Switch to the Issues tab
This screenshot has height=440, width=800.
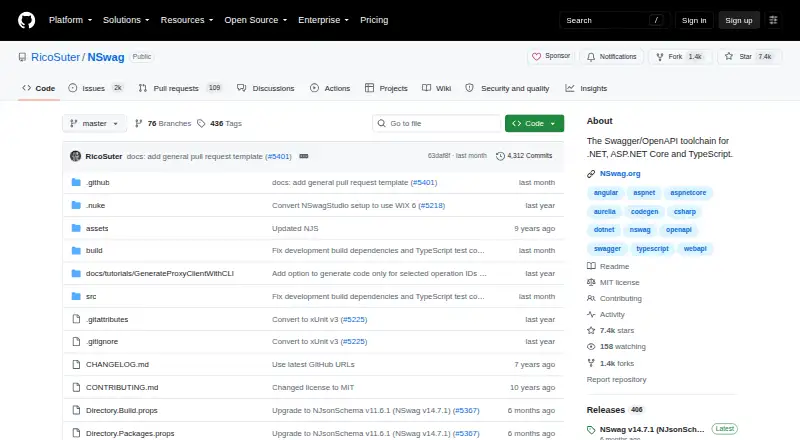tap(96, 88)
